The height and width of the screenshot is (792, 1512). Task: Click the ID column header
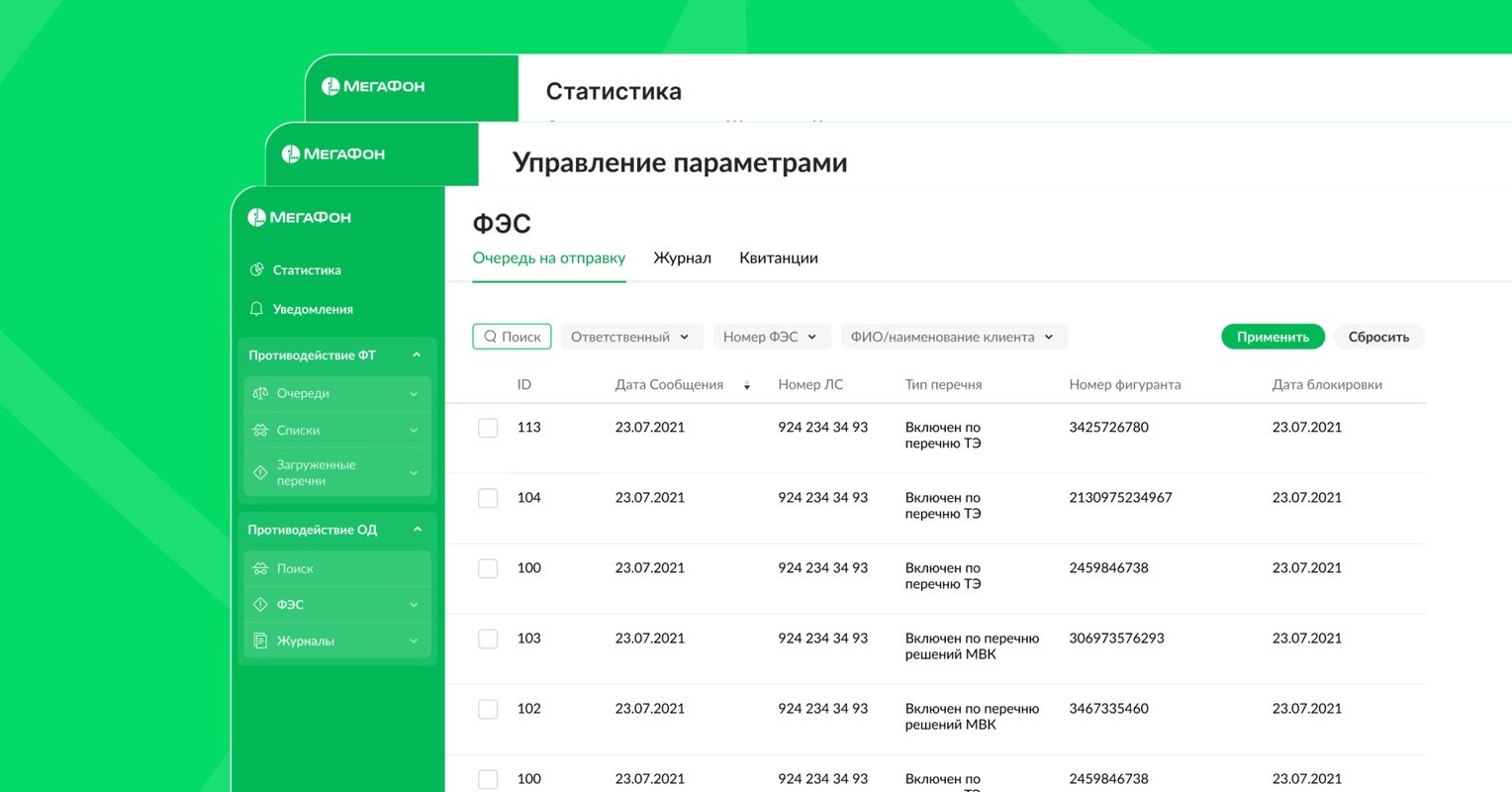(524, 385)
